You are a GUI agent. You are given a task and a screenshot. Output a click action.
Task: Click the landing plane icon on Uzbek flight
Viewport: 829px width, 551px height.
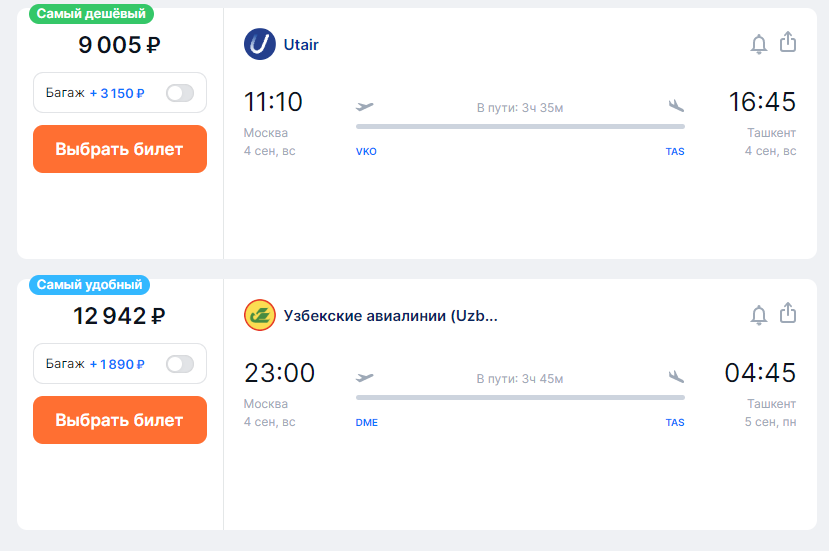[x=676, y=377]
